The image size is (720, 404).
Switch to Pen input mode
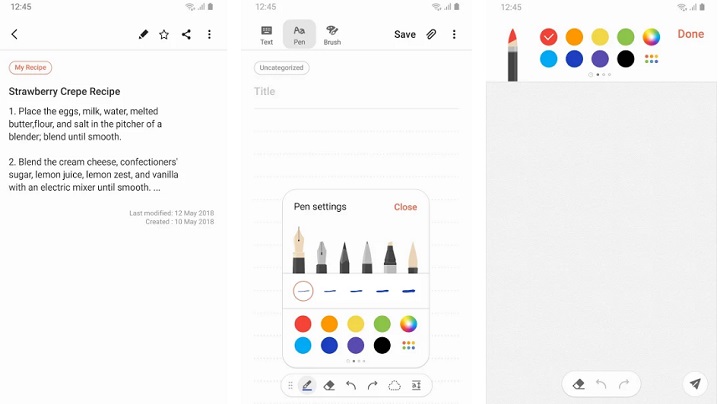click(299, 34)
